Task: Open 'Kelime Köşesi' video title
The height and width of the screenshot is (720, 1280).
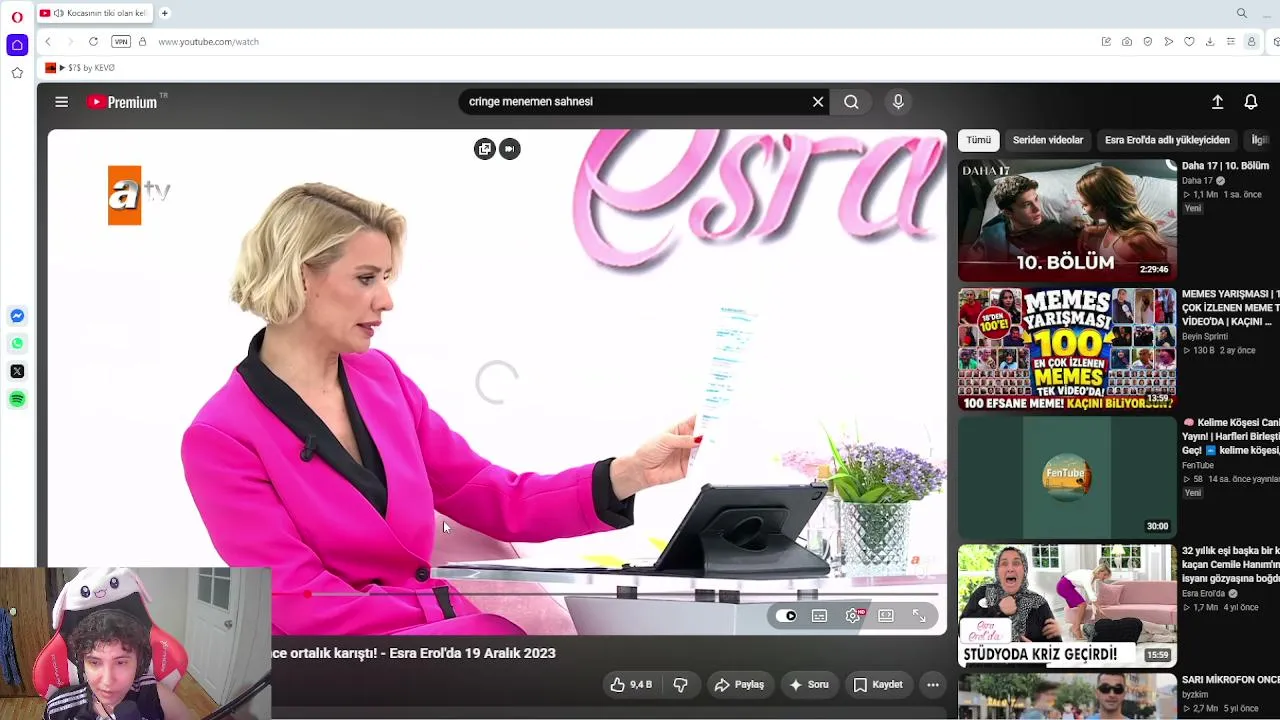Action: pos(1230,436)
